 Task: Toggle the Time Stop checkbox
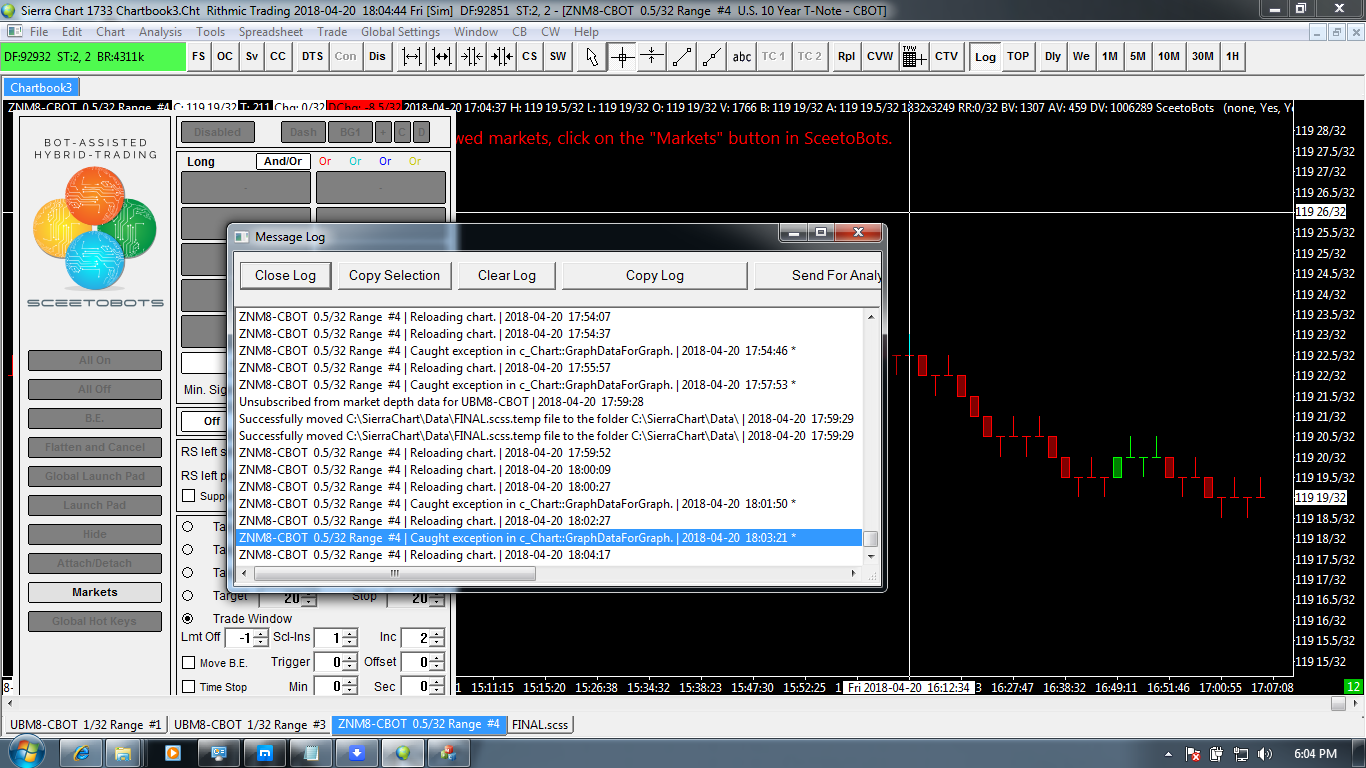coord(188,687)
